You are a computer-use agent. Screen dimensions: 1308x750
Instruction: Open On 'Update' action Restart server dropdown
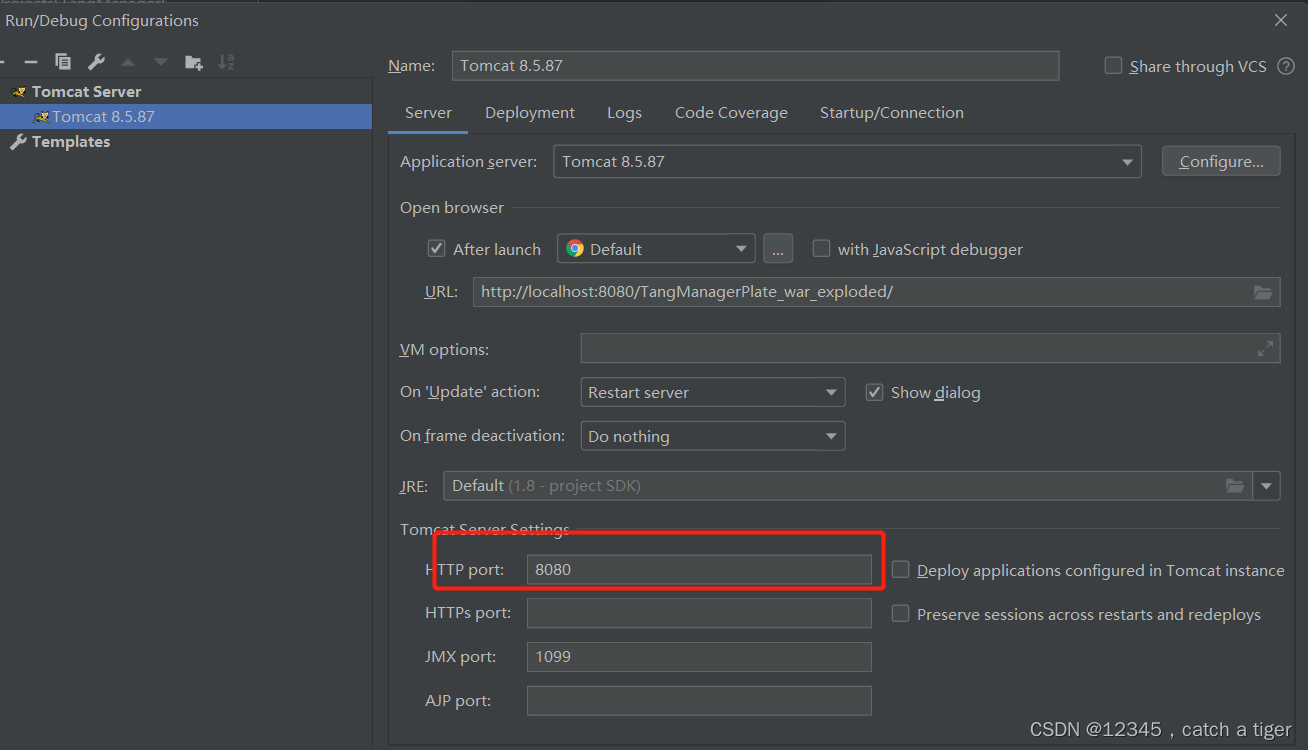pyautogui.click(x=712, y=392)
